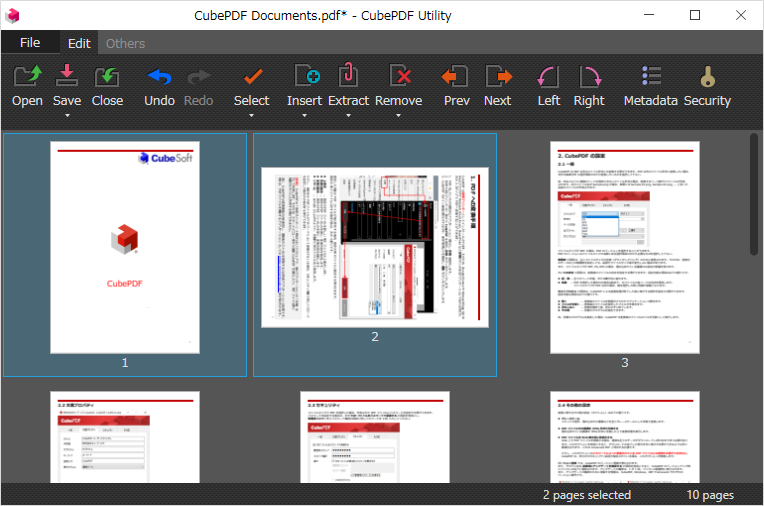Click the Save icon in toolbar
The width and height of the screenshot is (764, 506).
pyautogui.click(x=67, y=78)
